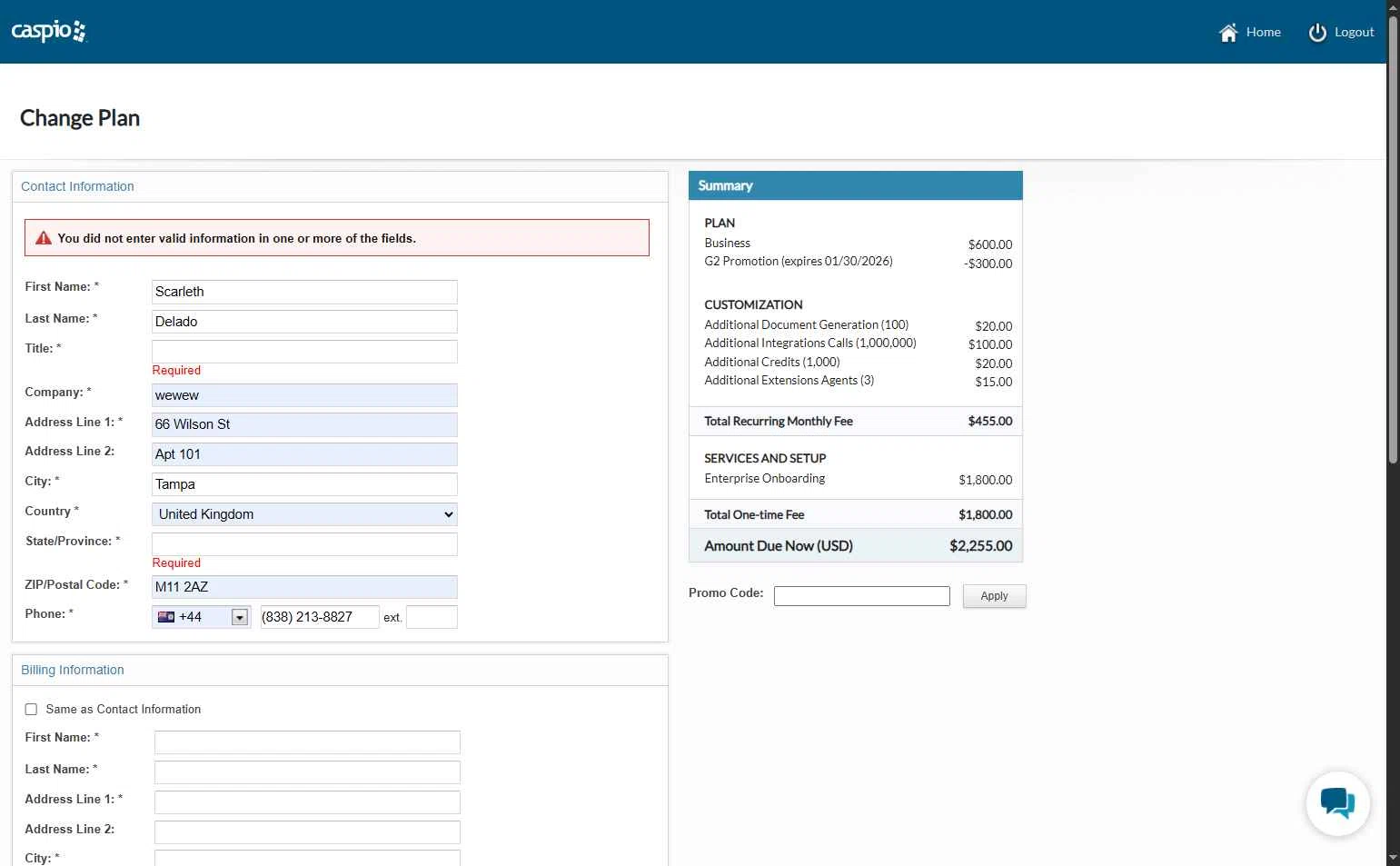
Task: Open the live chat bubble
Action: [1337, 803]
